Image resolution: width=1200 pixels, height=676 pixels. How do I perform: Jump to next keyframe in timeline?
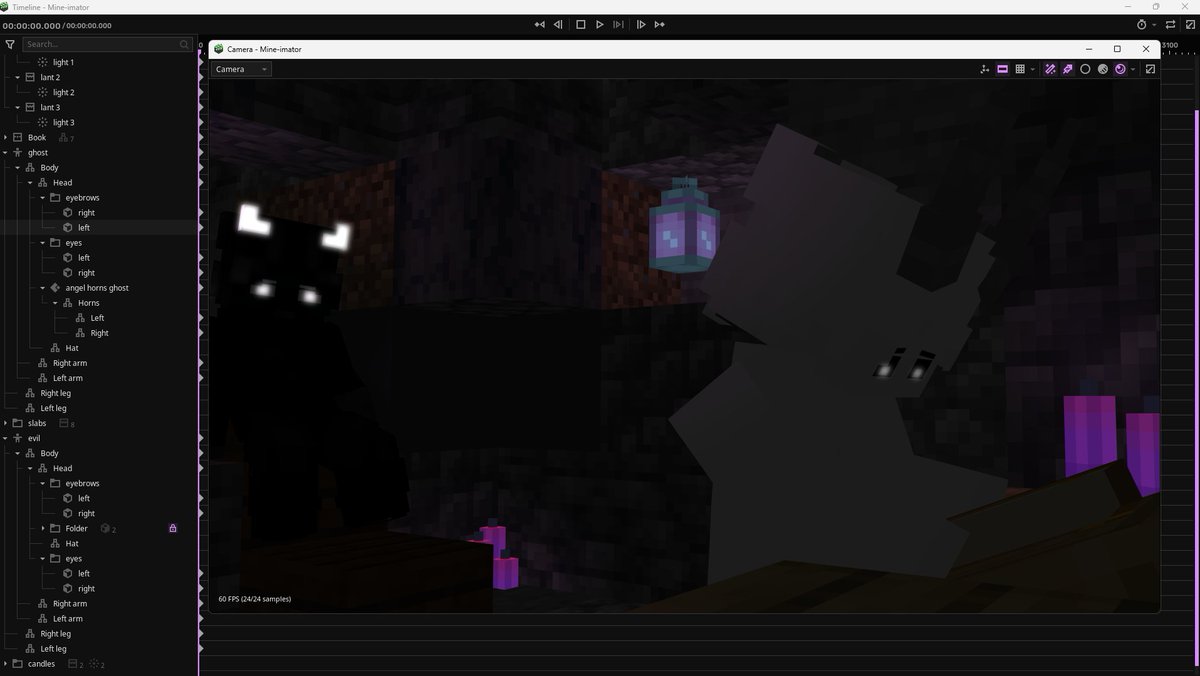pyautogui.click(x=659, y=24)
